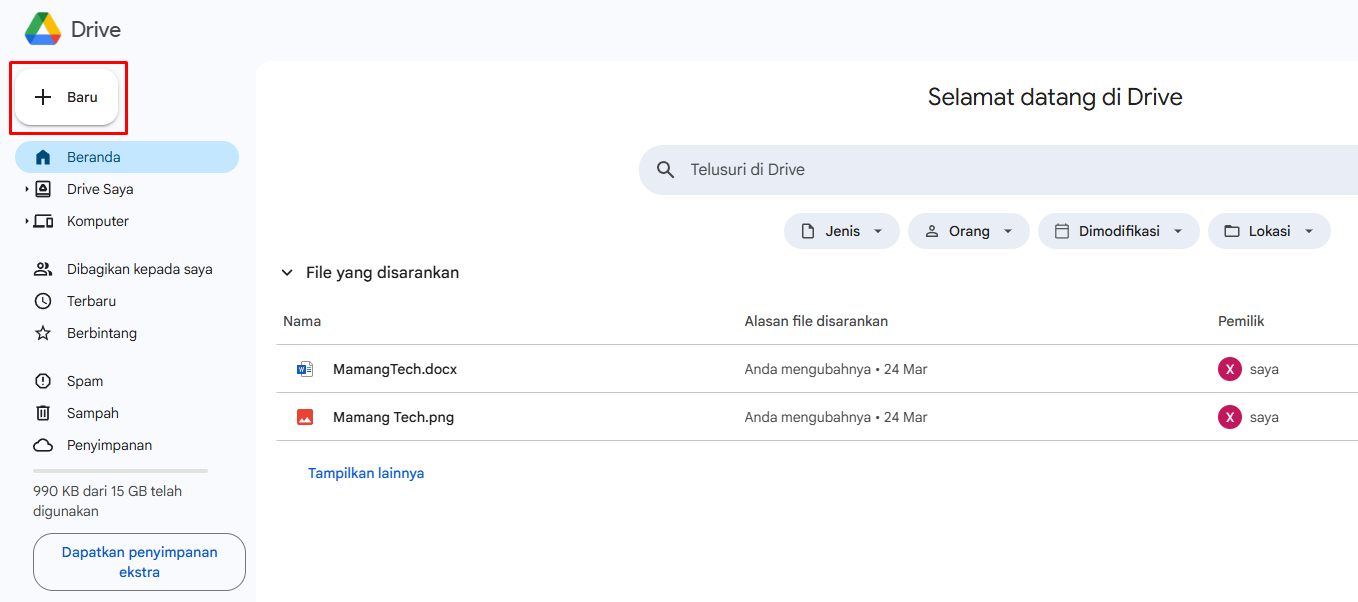
Task: Click Dapatkan penyimpanan ekstra button
Action: pos(139,562)
